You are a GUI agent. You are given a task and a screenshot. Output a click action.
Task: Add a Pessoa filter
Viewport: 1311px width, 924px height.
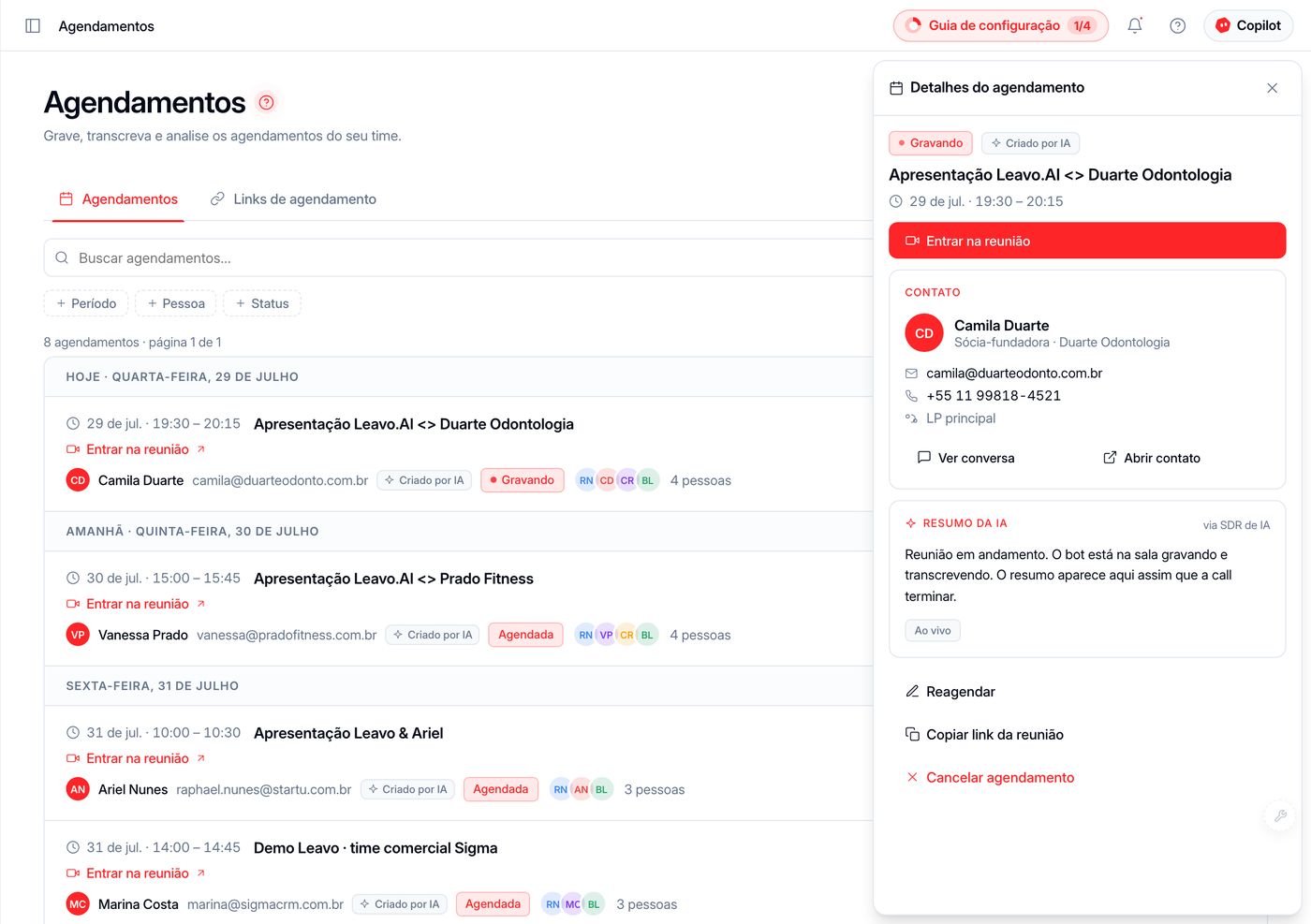click(x=176, y=303)
